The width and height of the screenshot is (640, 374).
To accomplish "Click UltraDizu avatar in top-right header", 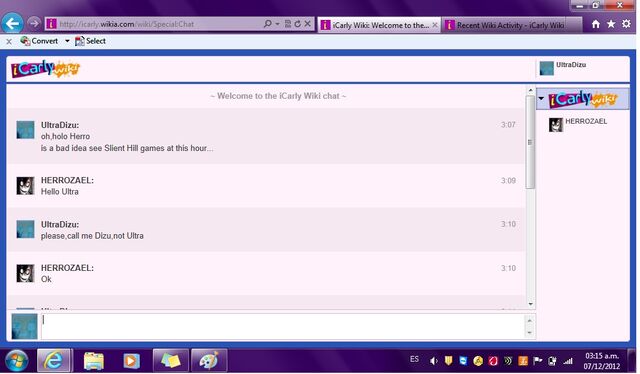I will 547,68.
